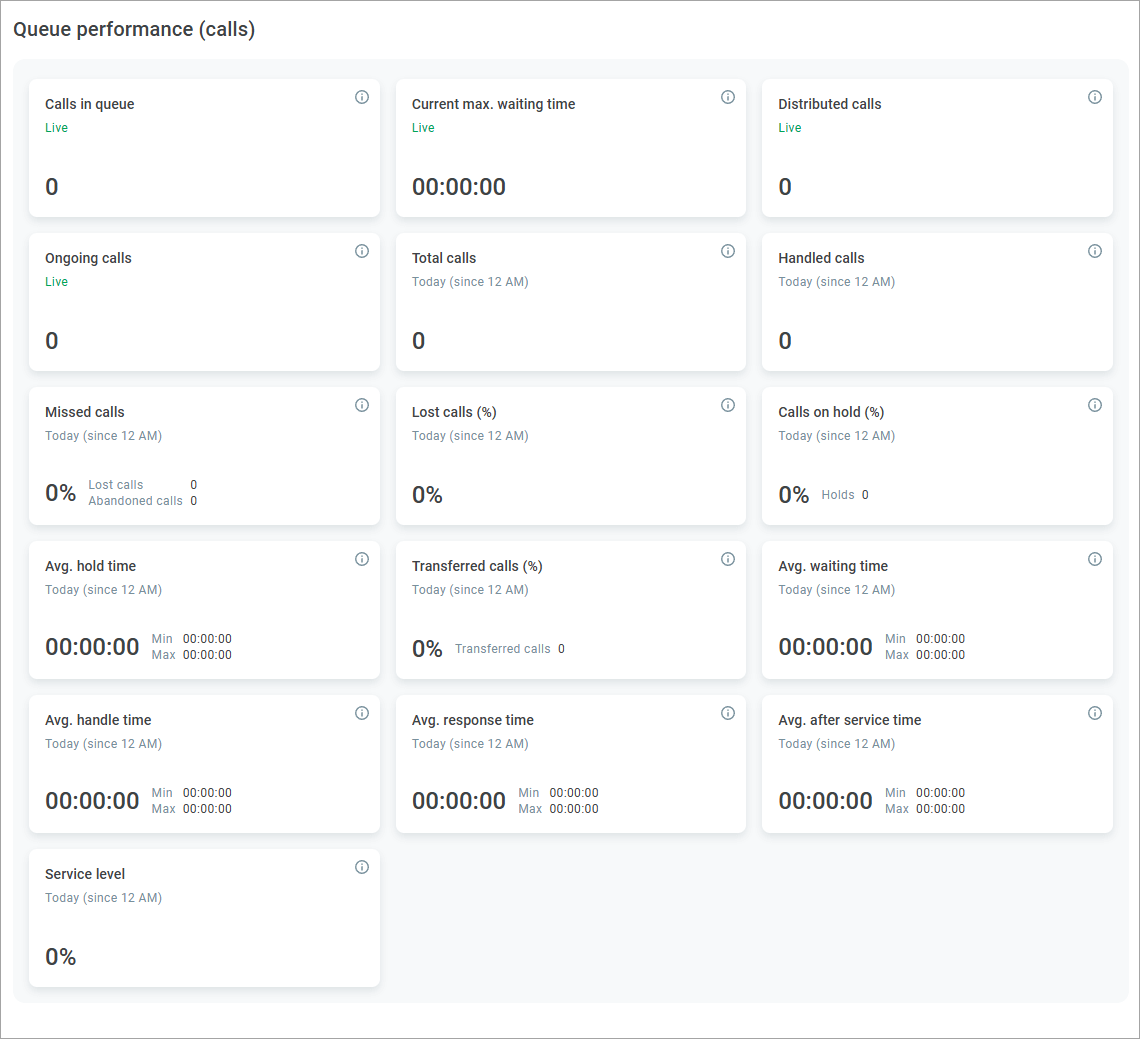The width and height of the screenshot is (1140, 1039).
Task: Open the Total calls info icon
Action: pyautogui.click(x=728, y=251)
